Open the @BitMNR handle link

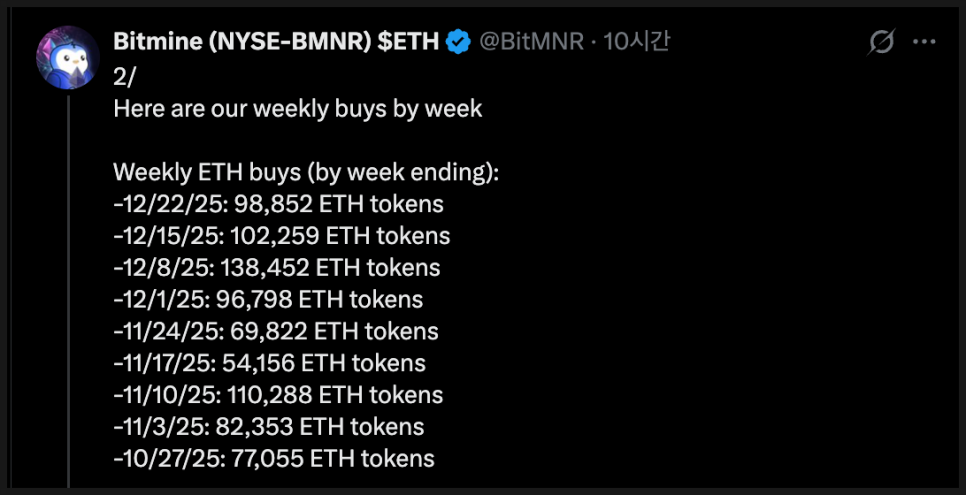[x=531, y=42]
